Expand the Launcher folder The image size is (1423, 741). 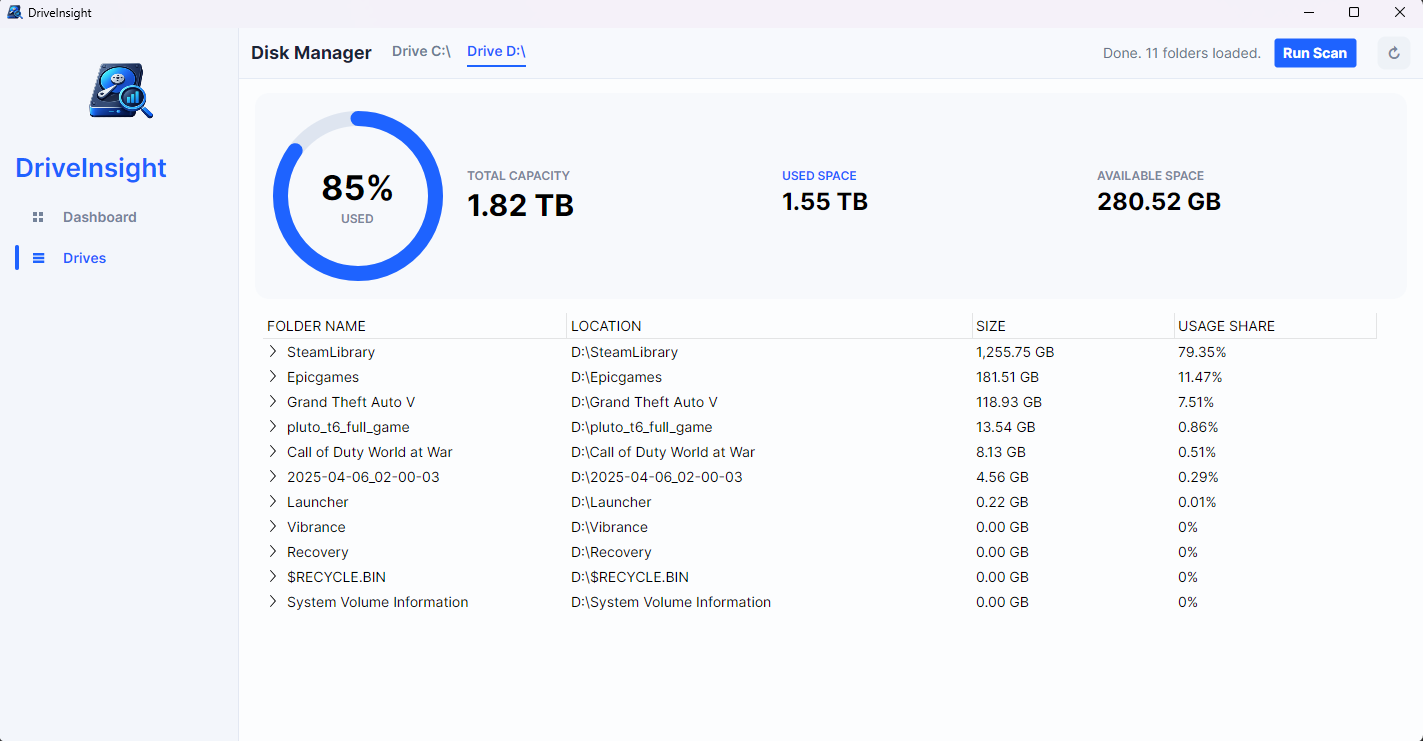tap(272, 502)
